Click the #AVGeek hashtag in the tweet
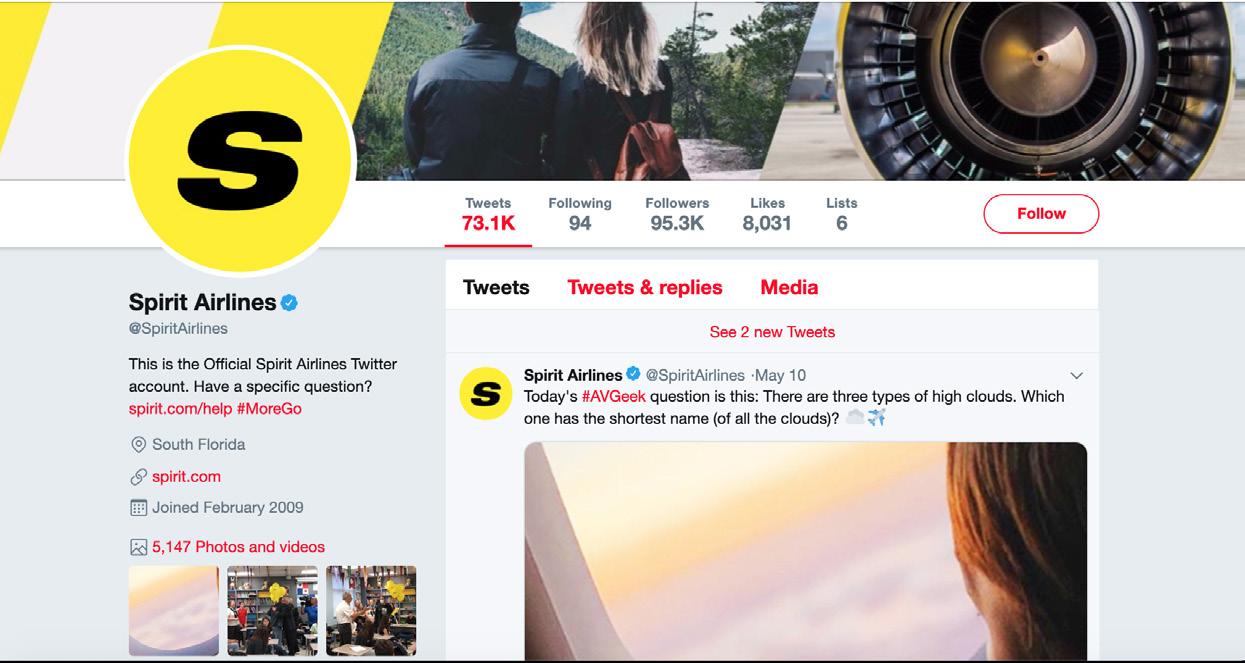Screen dimensions: 1245x663 613,397
